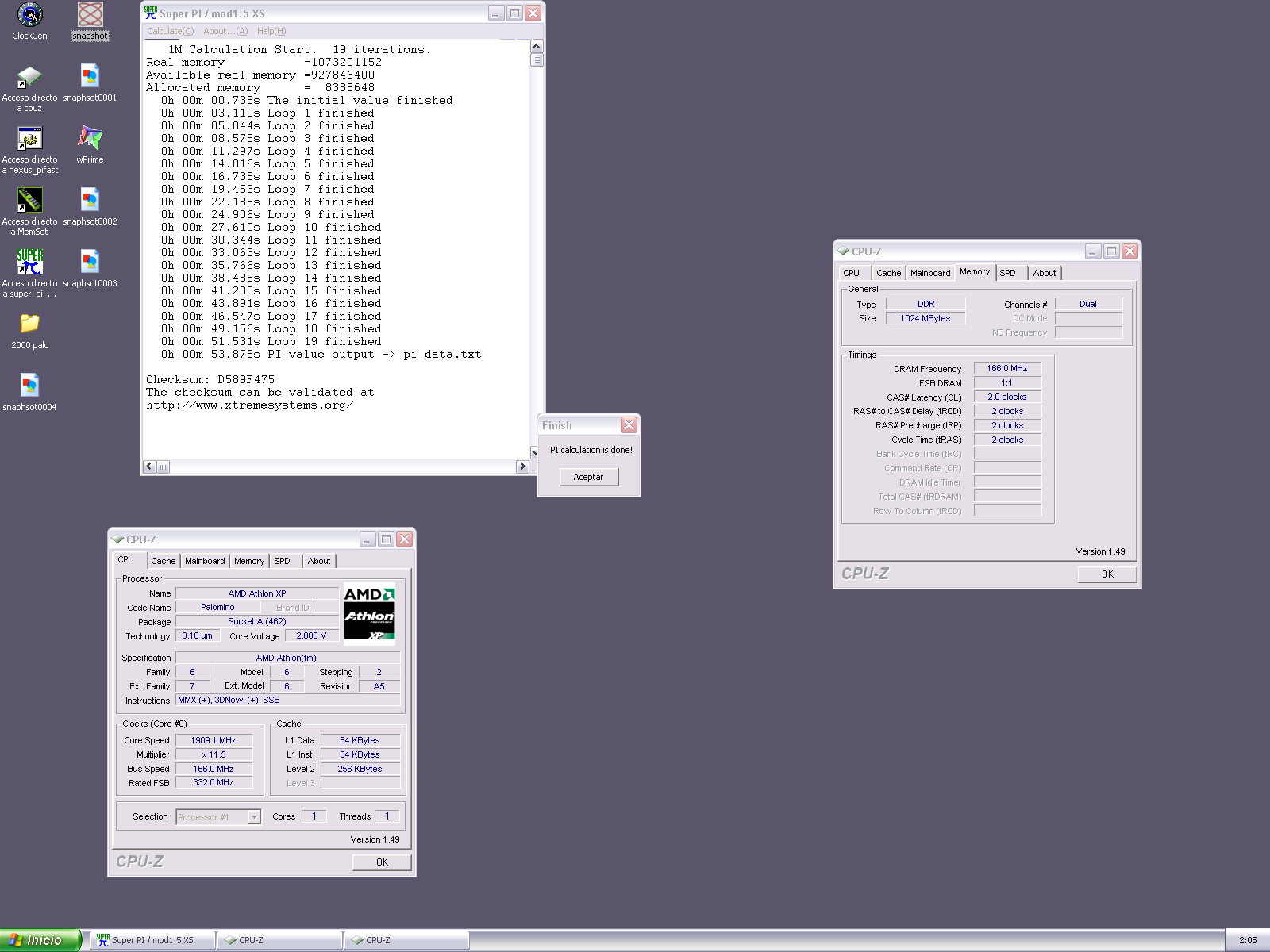Image resolution: width=1270 pixels, height=952 pixels.
Task: Open About tab in the Memory CPU-Z window
Action: tap(1045, 273)
